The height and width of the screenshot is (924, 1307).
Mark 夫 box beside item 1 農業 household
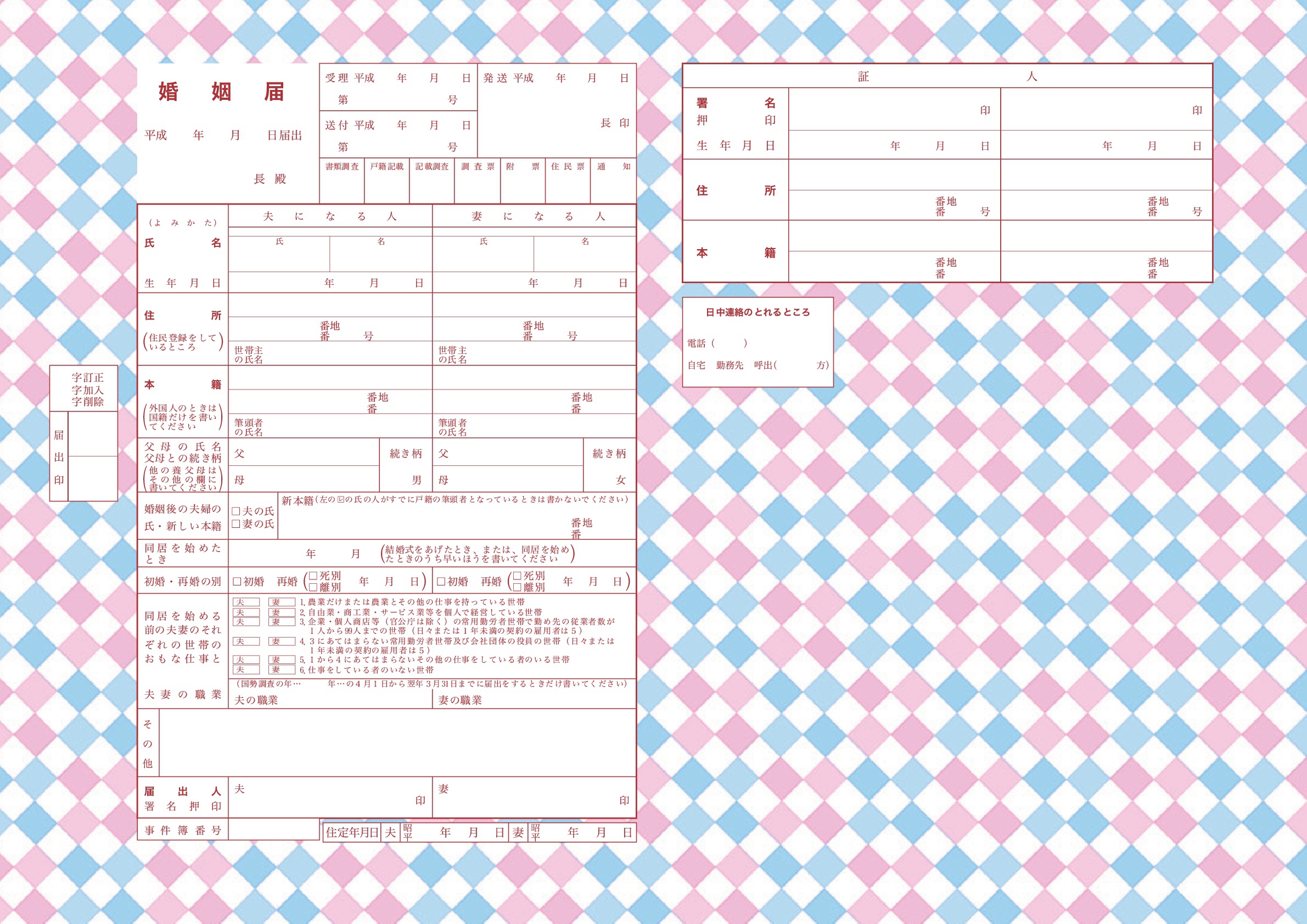pos(246,602)
